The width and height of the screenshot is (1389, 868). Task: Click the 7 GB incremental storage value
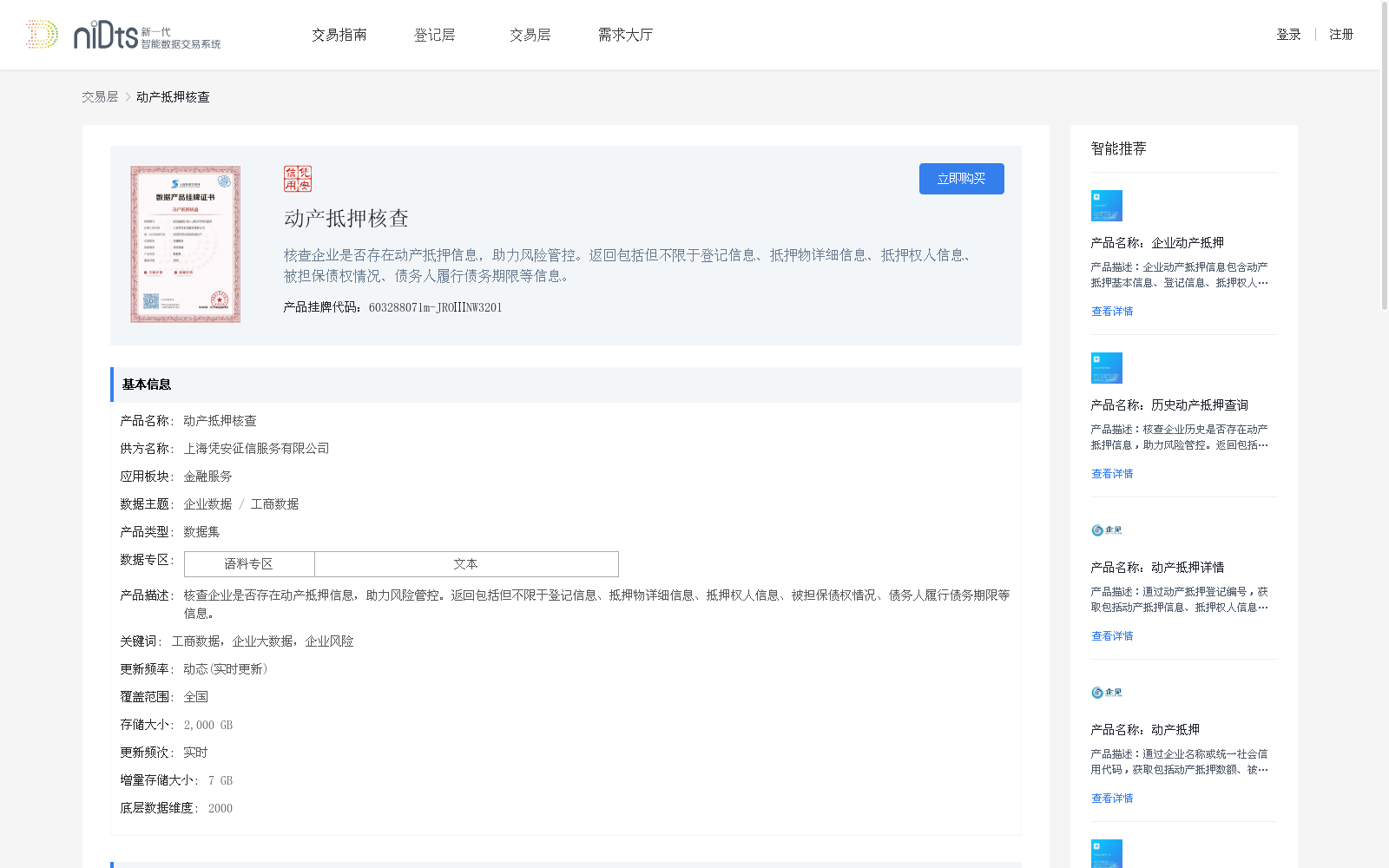coord(221,780)
